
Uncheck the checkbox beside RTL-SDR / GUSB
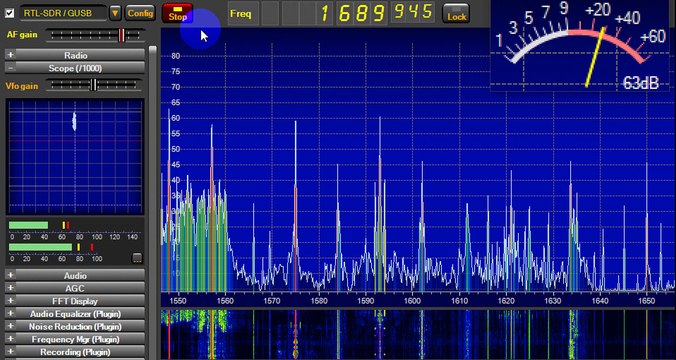click(x=9, y=13)
